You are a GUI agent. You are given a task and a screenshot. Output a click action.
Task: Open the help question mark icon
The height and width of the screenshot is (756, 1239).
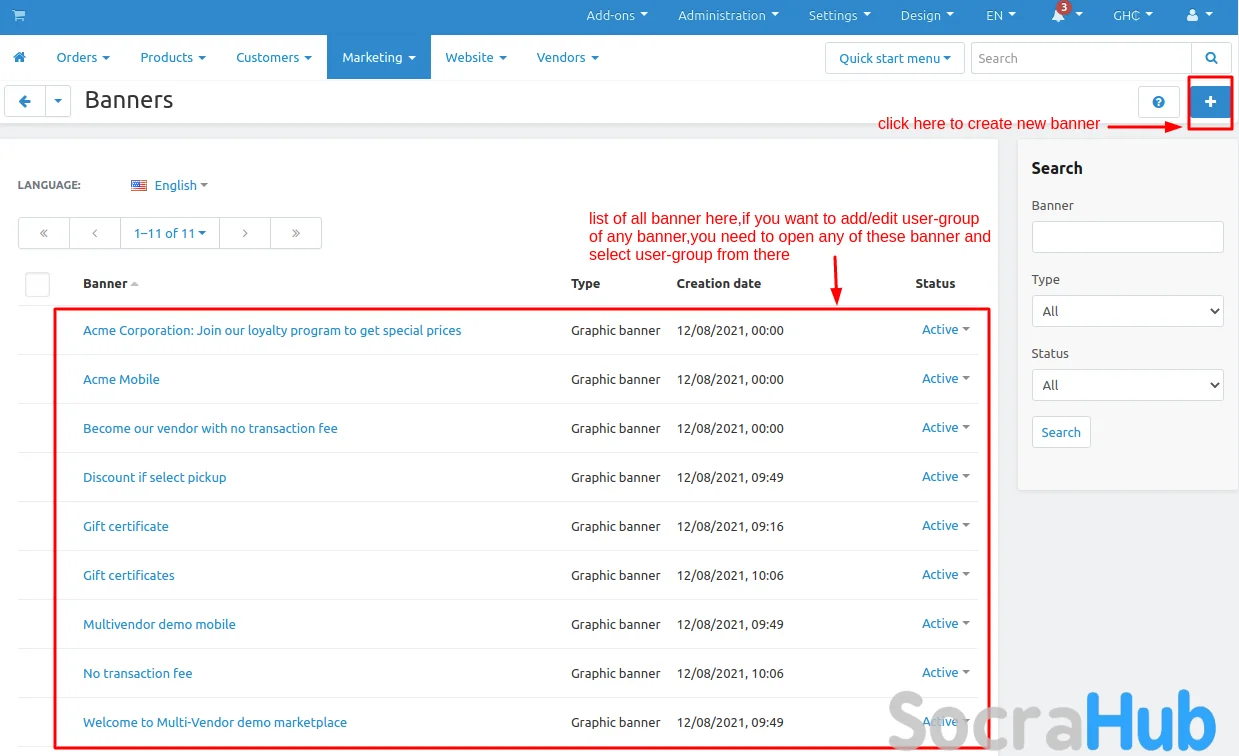click(1159, 102)
